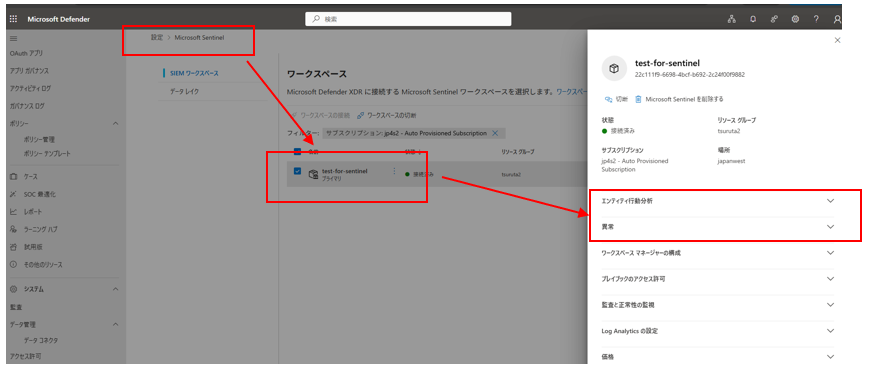The image size is (881, 369).
Task: Click the 試用版 gift icon
Action: click(13, 247)
